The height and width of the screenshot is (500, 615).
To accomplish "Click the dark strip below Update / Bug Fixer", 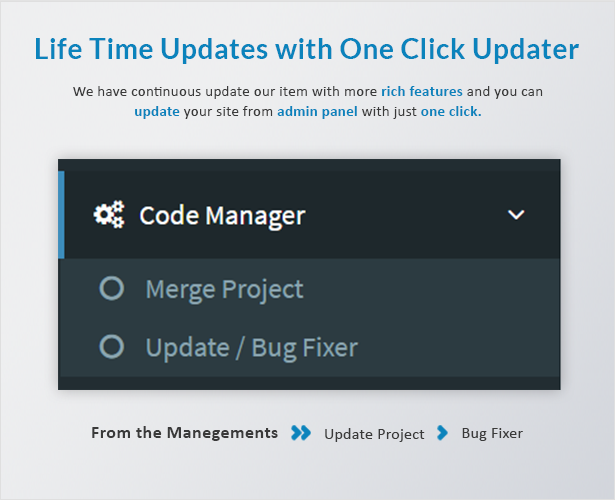I will click(309, 383).
